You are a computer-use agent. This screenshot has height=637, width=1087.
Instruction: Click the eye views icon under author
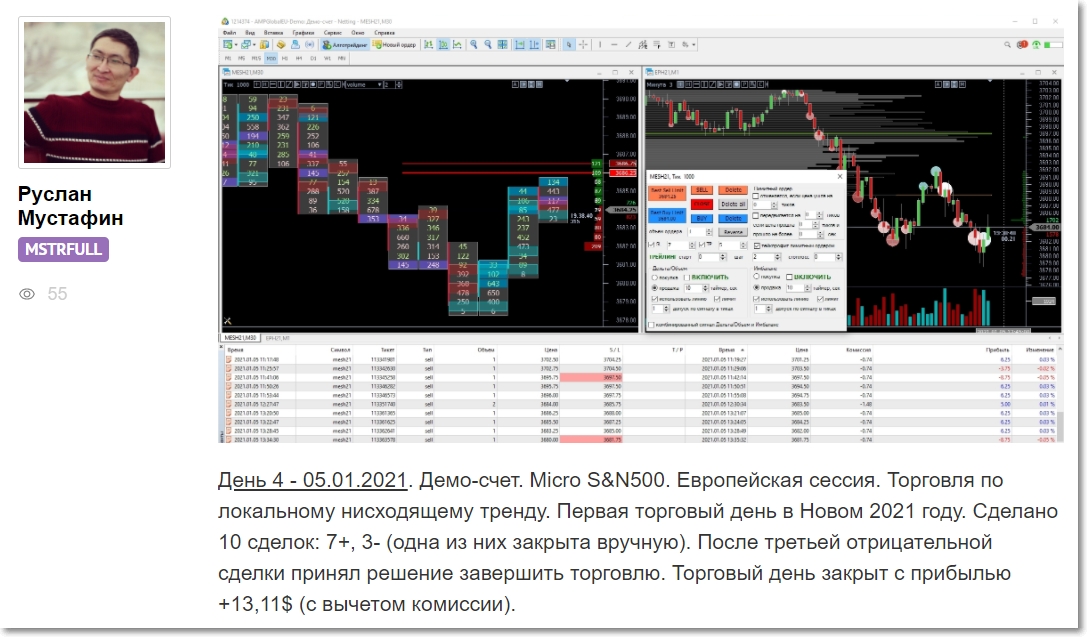pos(27,294)
